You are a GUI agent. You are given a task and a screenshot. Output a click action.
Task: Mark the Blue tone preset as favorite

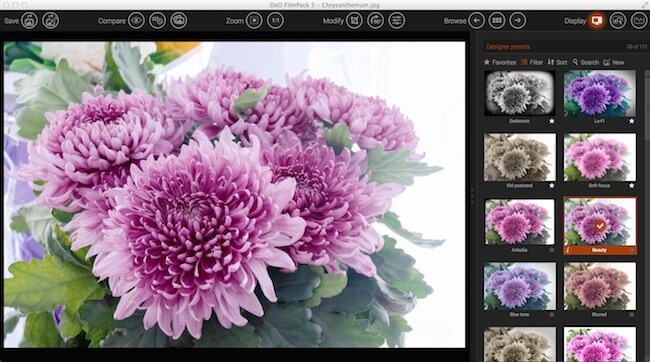pyautogui.click(x=552, y=315)
